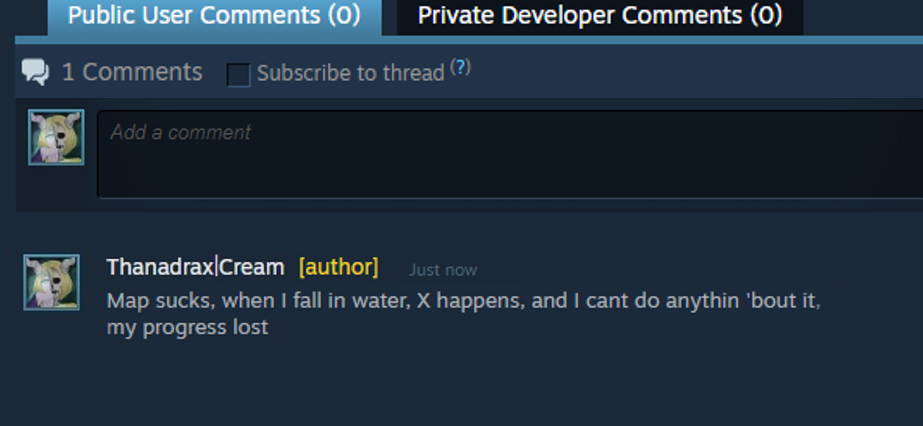Screen dimensions: 923x426
Task: Click the speech bubbles comments icon
Action: click(x=35, y=72)
